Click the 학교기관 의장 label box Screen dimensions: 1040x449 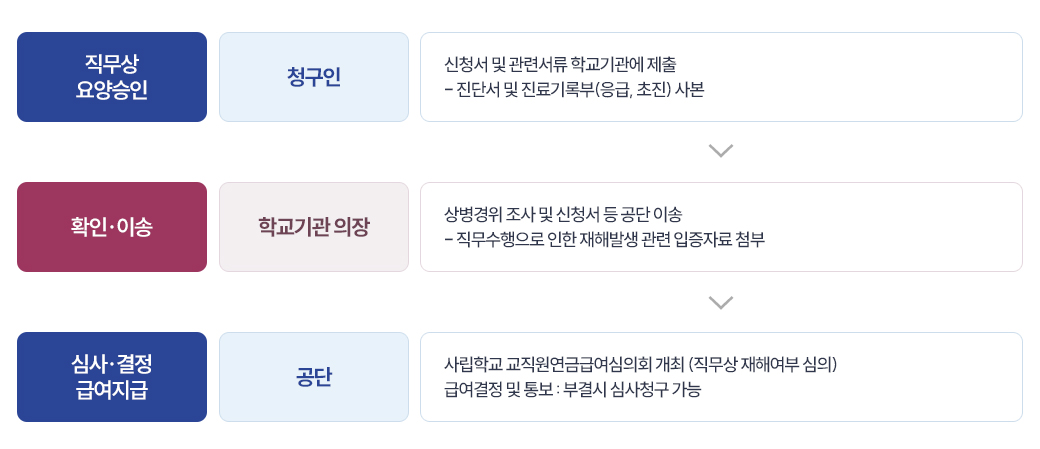(x=314, y=227)
